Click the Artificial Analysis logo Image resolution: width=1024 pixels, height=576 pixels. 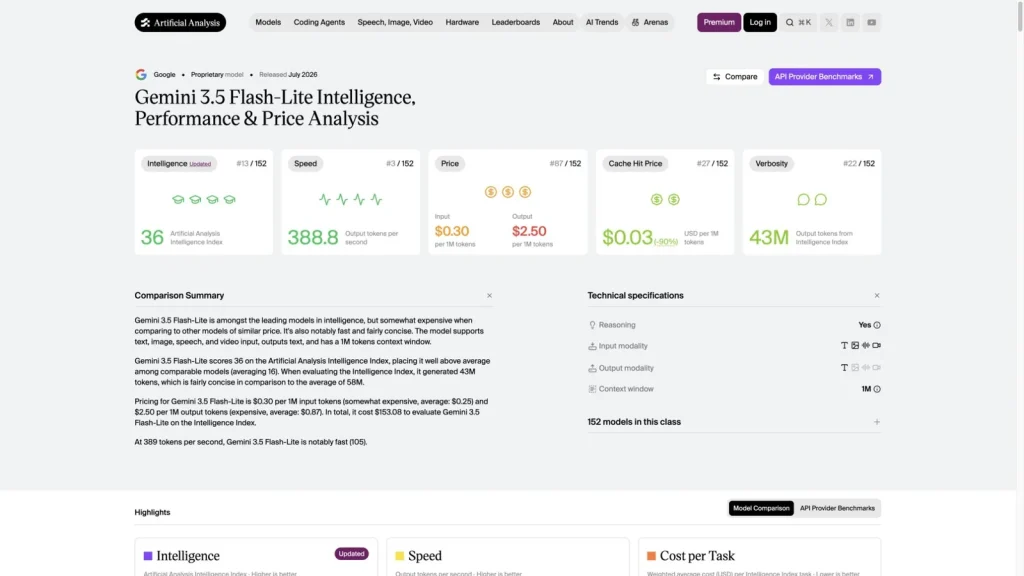[x=180, y=22]
